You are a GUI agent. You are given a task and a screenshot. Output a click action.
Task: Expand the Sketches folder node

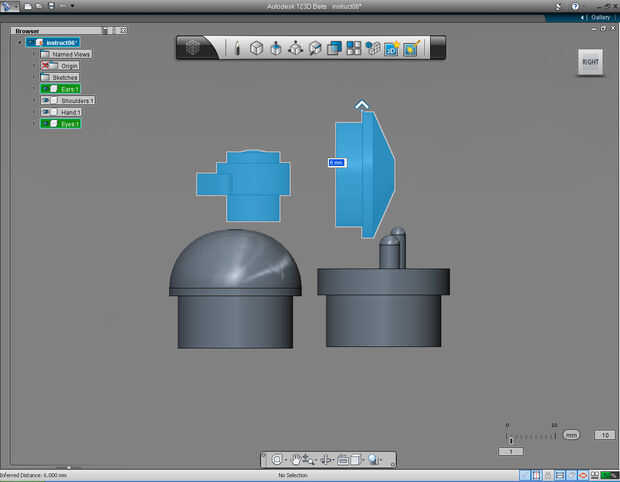point(34,77)
